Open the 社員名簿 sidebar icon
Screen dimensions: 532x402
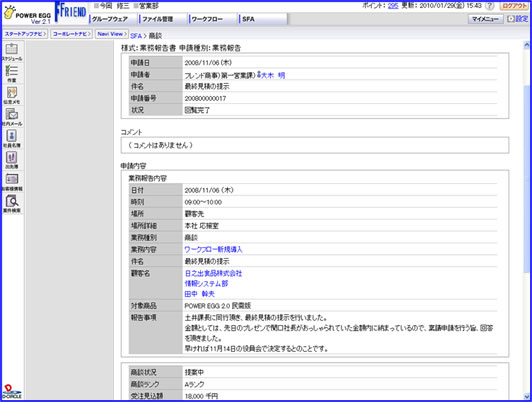click(x=12, y=139)
